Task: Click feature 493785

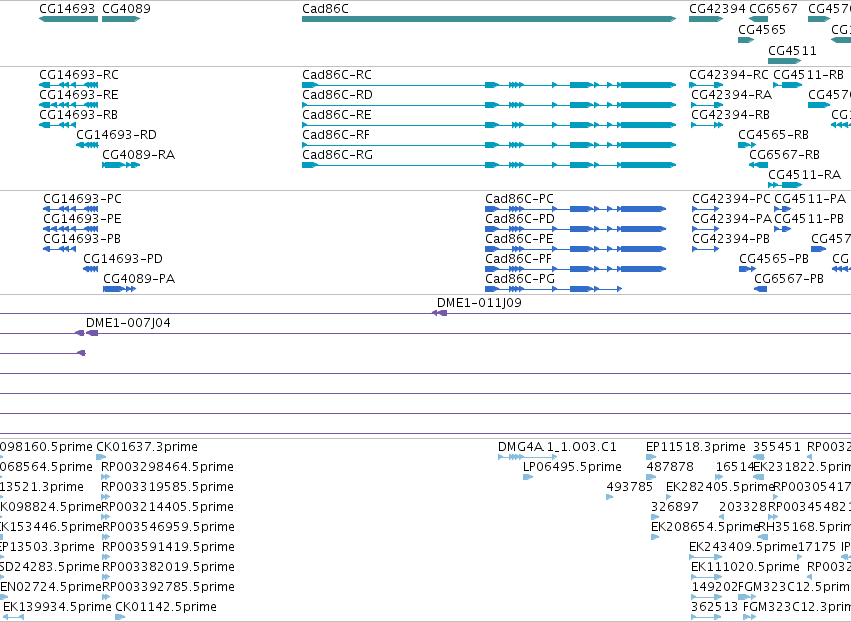Action: point(609,497)
